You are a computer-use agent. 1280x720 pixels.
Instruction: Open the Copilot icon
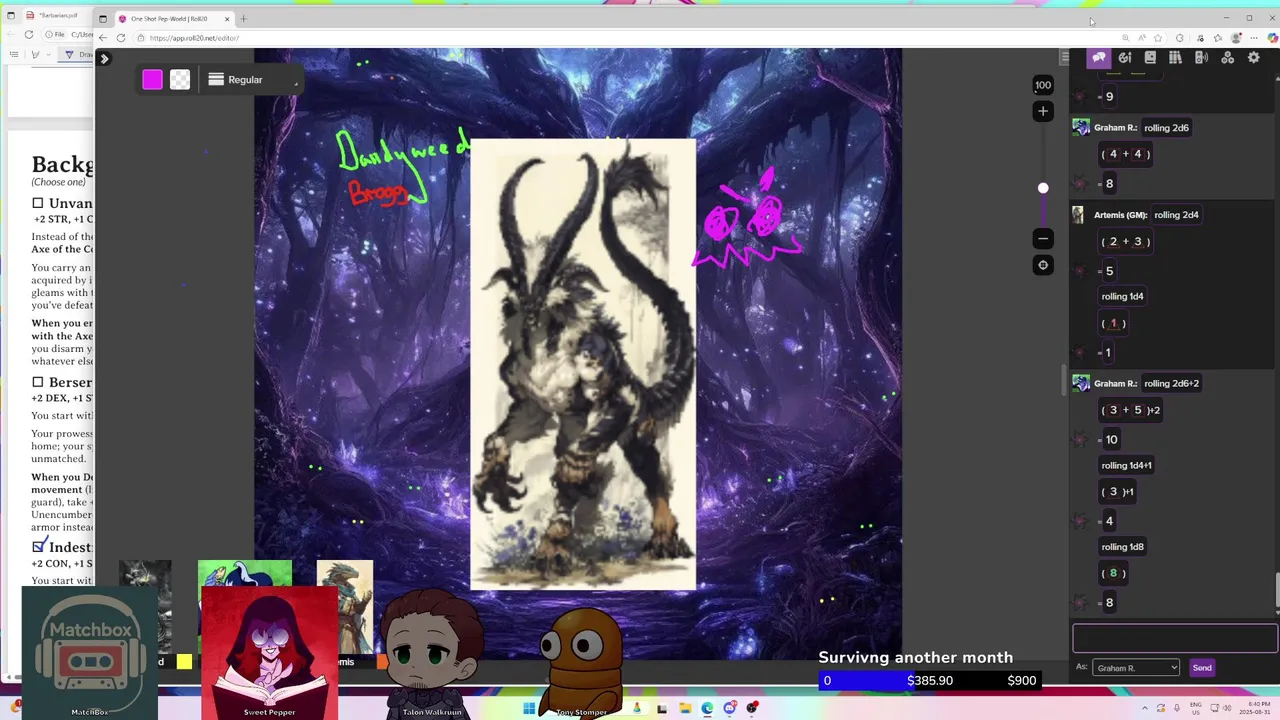pos(1272,38)
